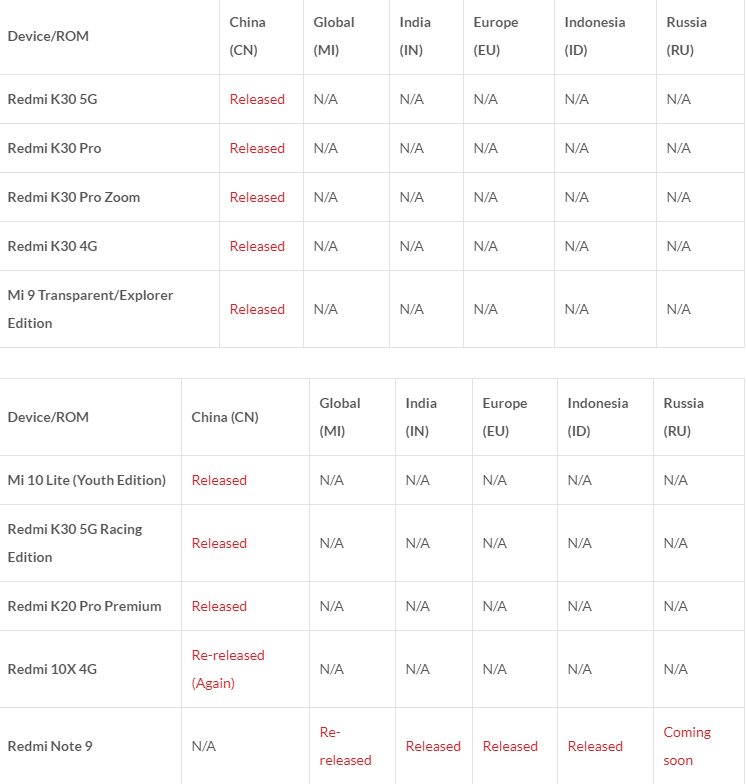
Task: Open Re-released (Again) link for Redmi 10X 4G
Action: [x=228, y=669]
